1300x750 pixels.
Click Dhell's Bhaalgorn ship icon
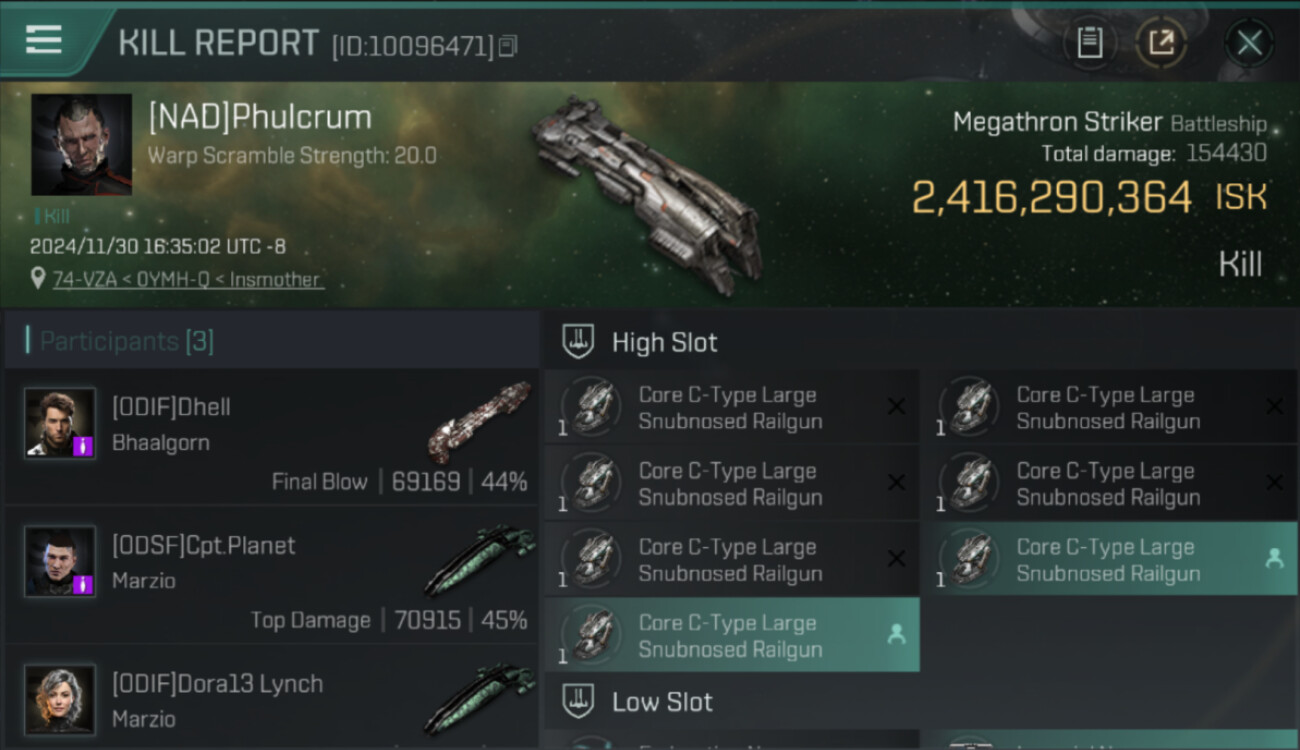click(x=478, y=420)
